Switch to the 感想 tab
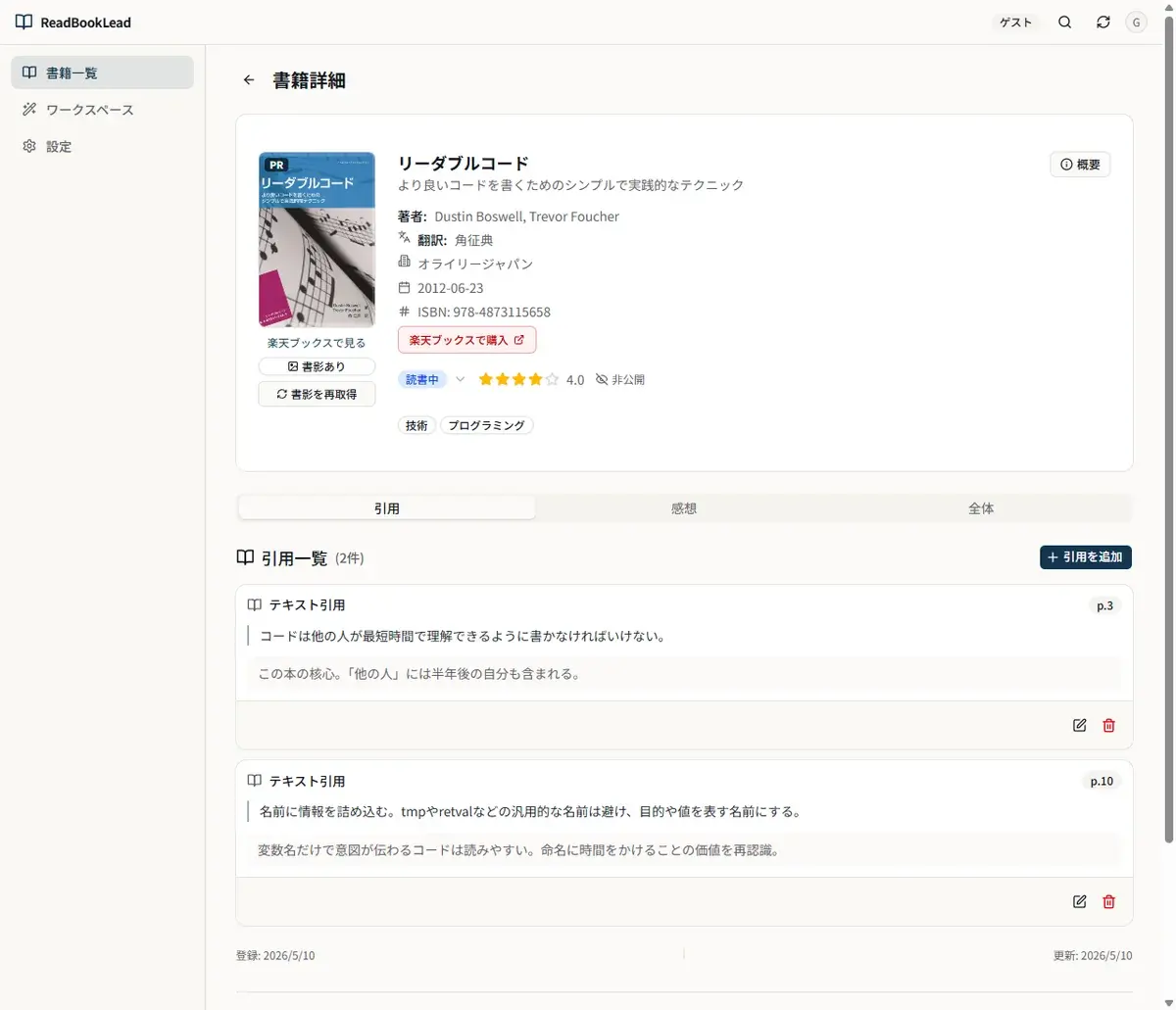The width and height of the screenshot is (1176, 1010). 684,508
